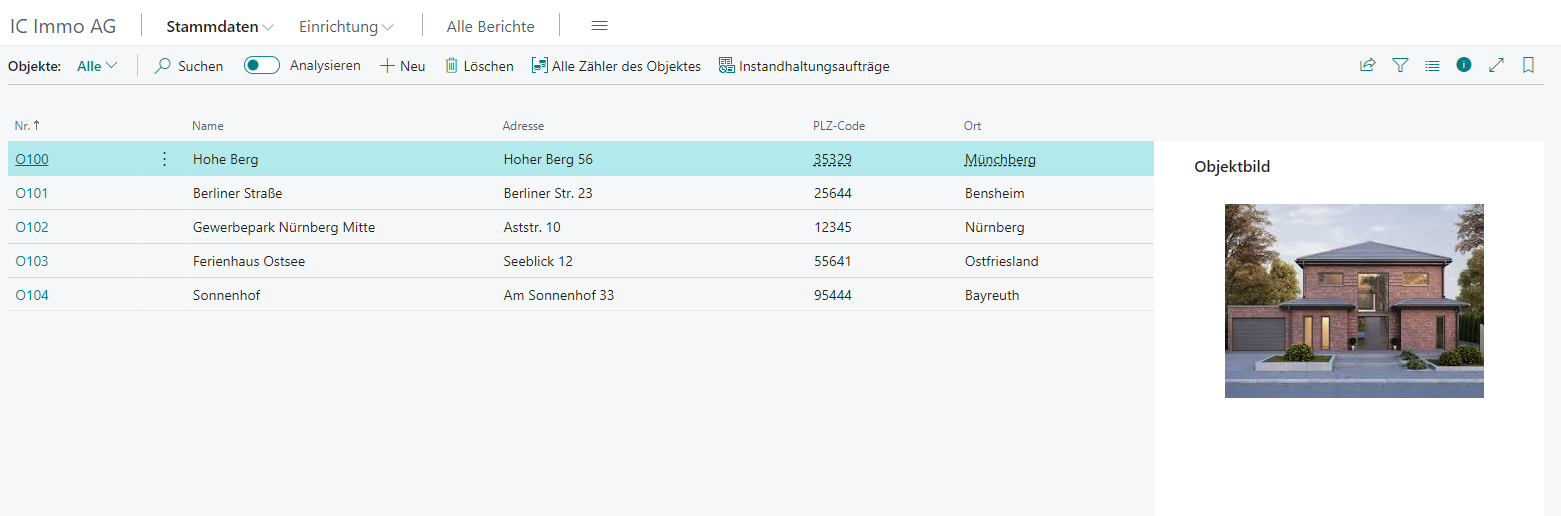Open the hamburger more-menu icon

pyautogui.click(x=599, y=26)
